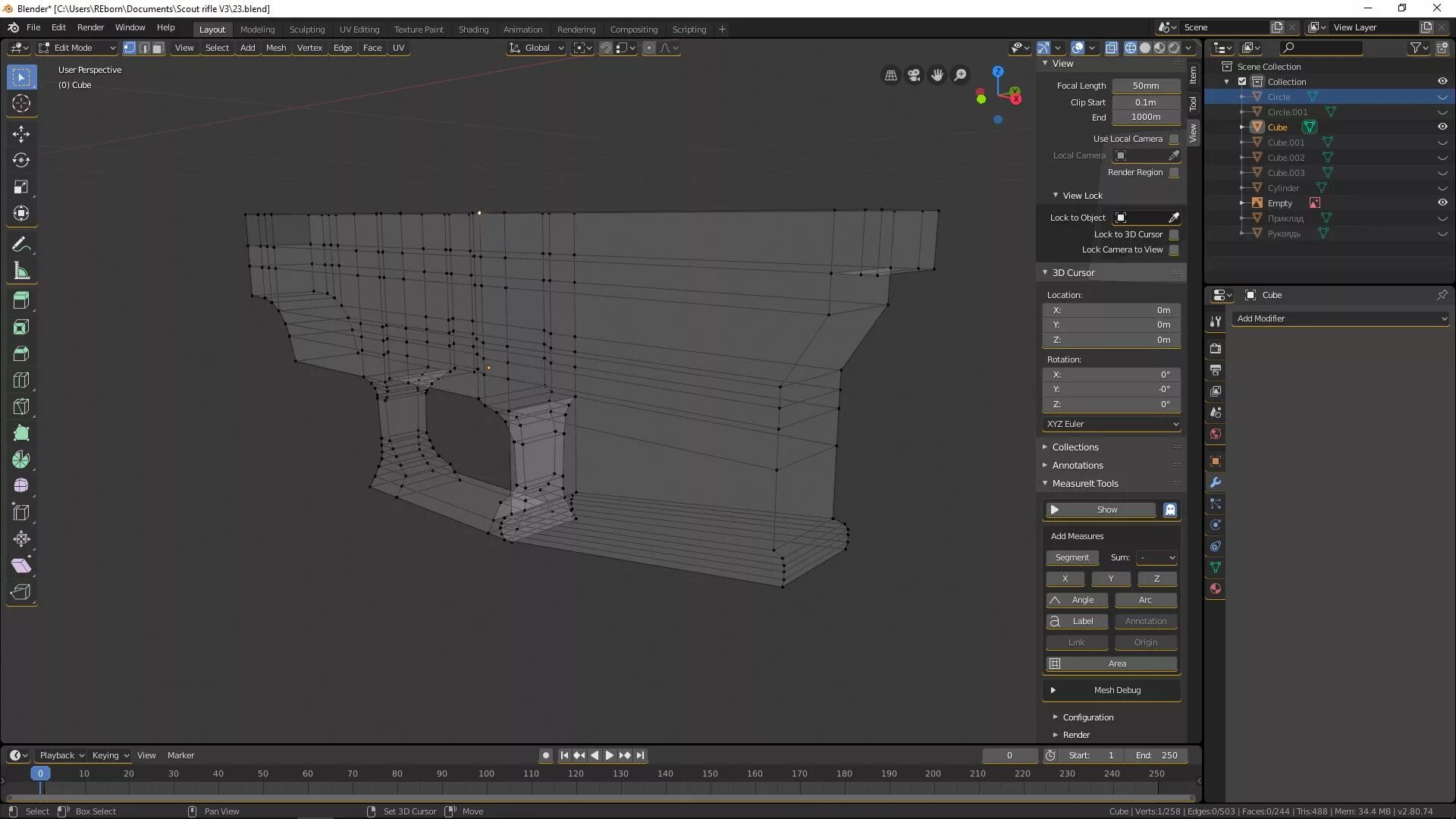The width and height of the screenshot is (1456, 819).
Task: Expand the Annotations section
Action: (x=1078, y=464)
